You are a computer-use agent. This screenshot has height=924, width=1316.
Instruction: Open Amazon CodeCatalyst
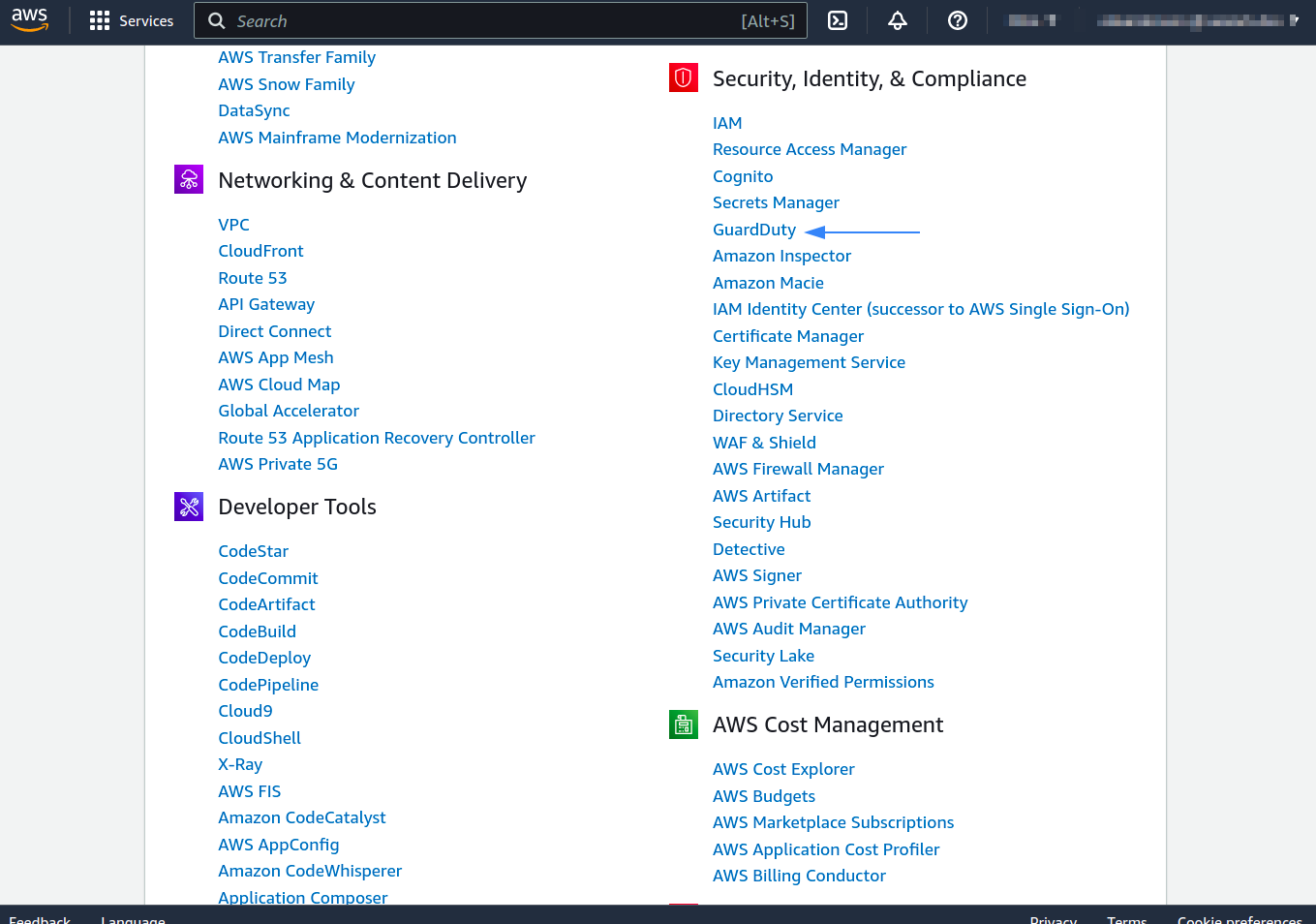point(302,817)
